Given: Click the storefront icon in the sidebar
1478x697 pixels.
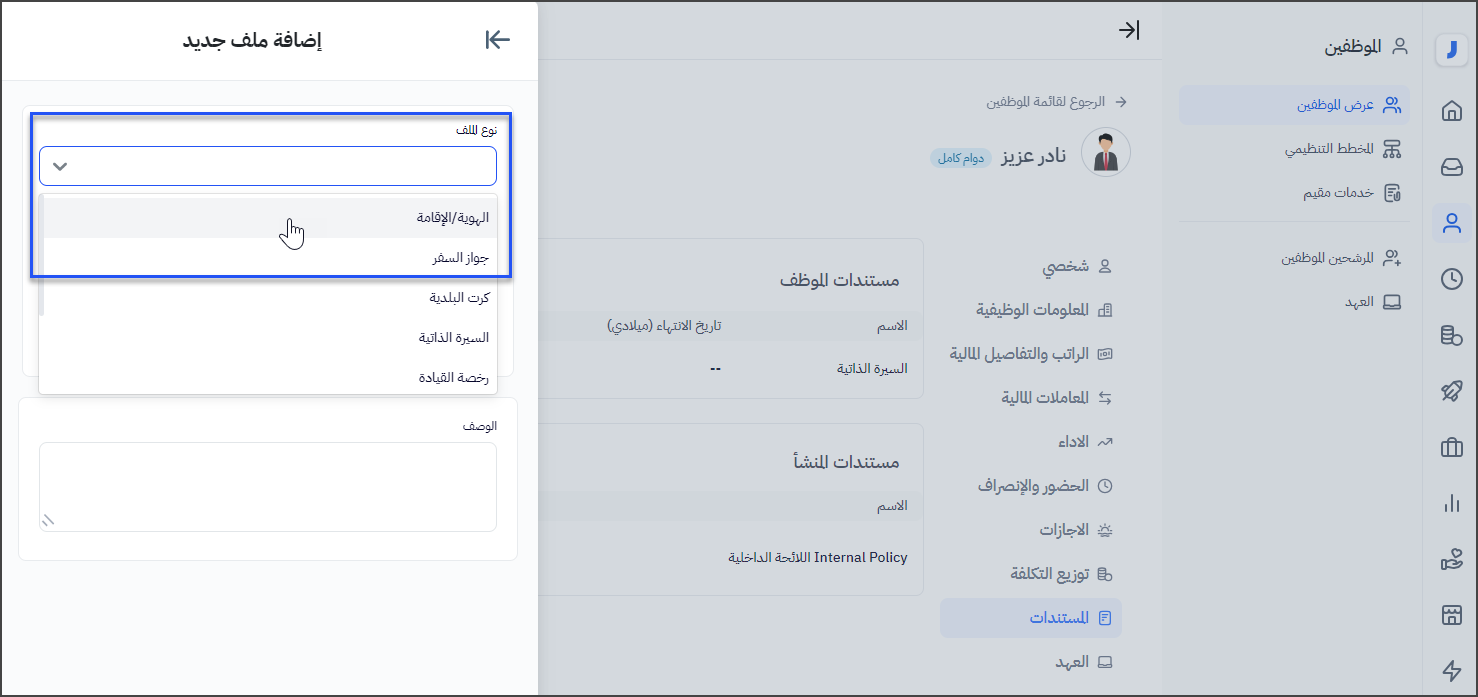Looking at the screenshot, I should coord(1451,615).
